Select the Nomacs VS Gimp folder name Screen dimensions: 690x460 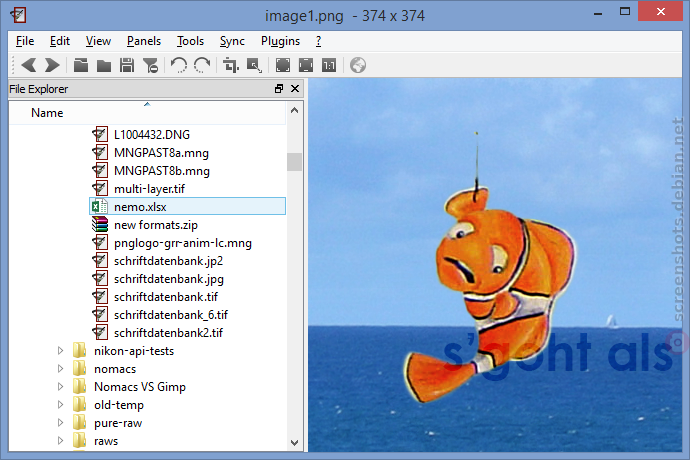[139, 387]
